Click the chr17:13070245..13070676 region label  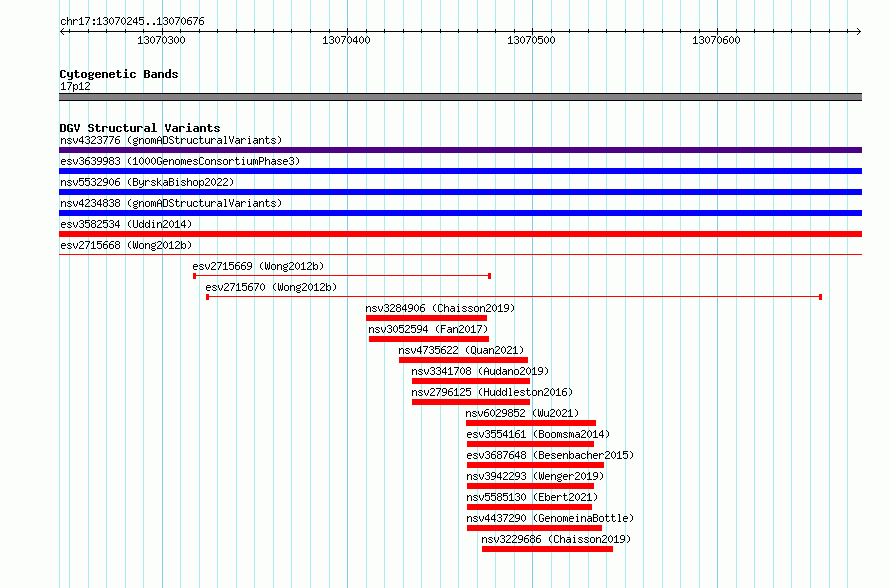click(x=132, y=21)
